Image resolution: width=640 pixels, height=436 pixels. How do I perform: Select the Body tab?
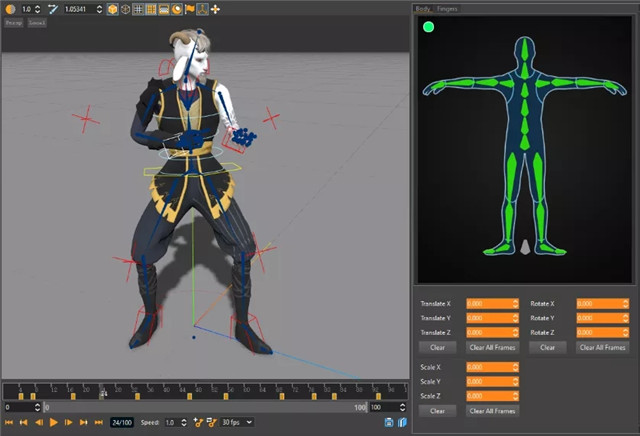click(423, 8)
